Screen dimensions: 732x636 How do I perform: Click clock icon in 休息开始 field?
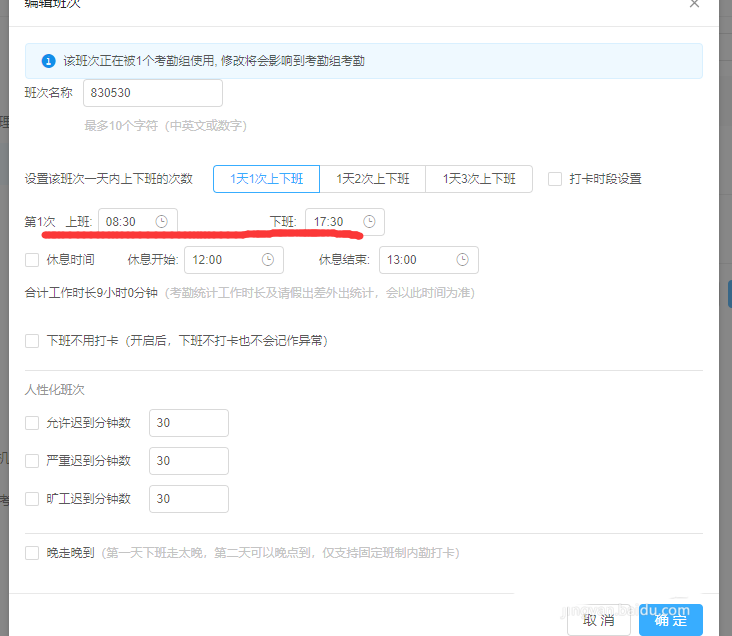(268, 259)
